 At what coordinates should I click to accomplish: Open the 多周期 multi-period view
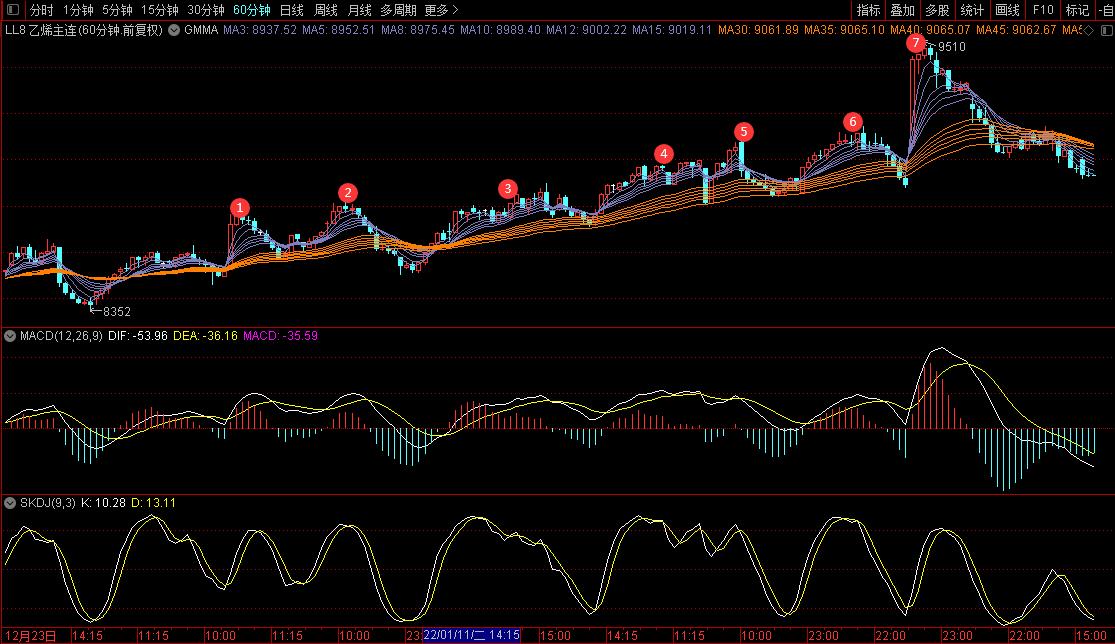(x=398, y=10)
